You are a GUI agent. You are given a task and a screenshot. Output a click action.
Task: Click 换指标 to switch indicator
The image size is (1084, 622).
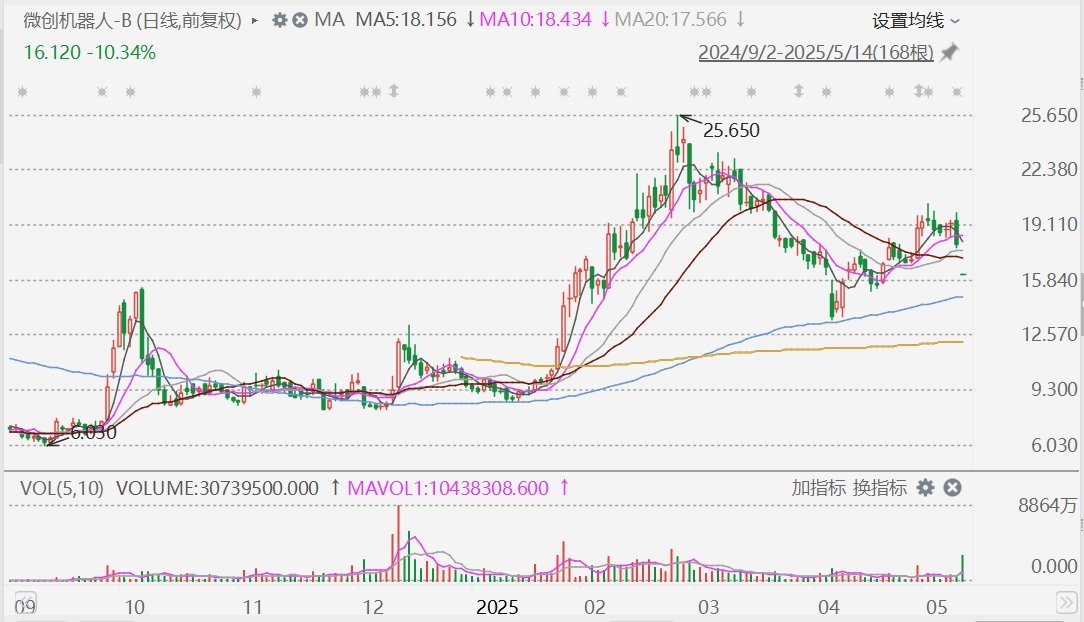pyautogui.click(x=879, y=488)
